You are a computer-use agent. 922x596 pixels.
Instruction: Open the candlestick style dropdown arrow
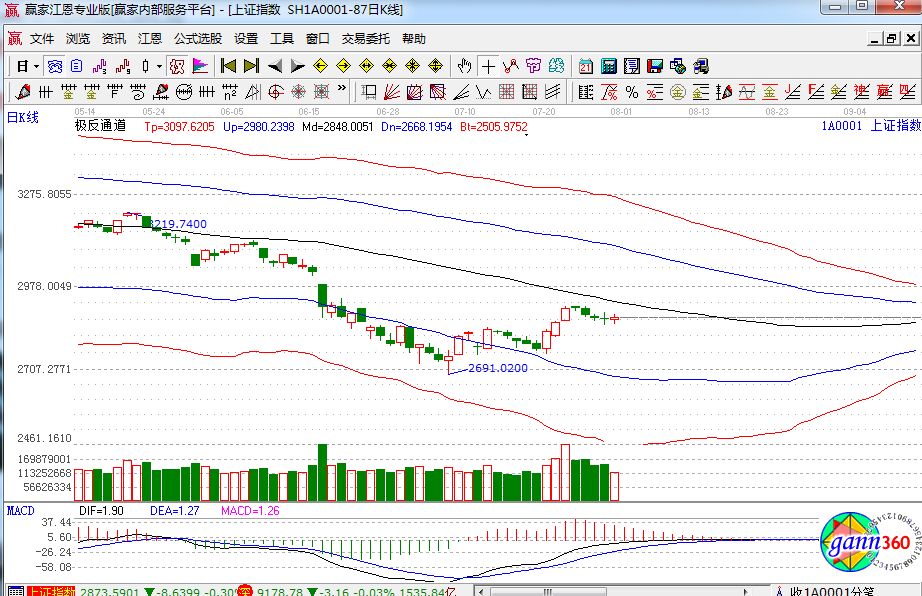coord(159,66)
